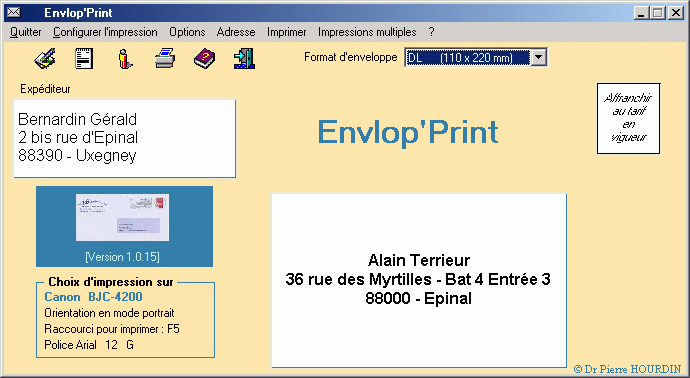Open the Adresse menu
The image size is (690, 378).
point(236,32)
